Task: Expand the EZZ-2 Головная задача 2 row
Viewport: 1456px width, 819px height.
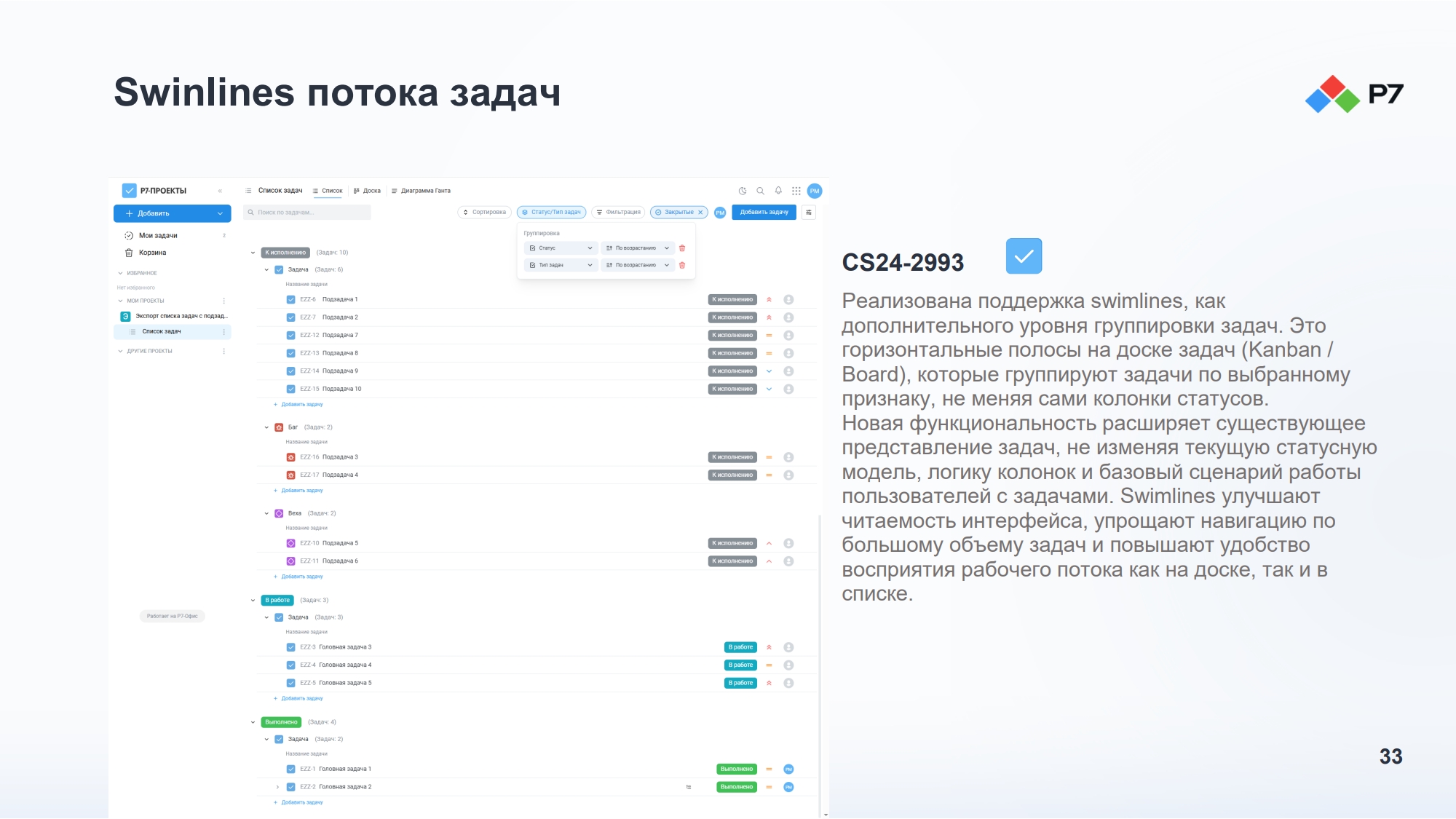Action: tap(277, 787)
